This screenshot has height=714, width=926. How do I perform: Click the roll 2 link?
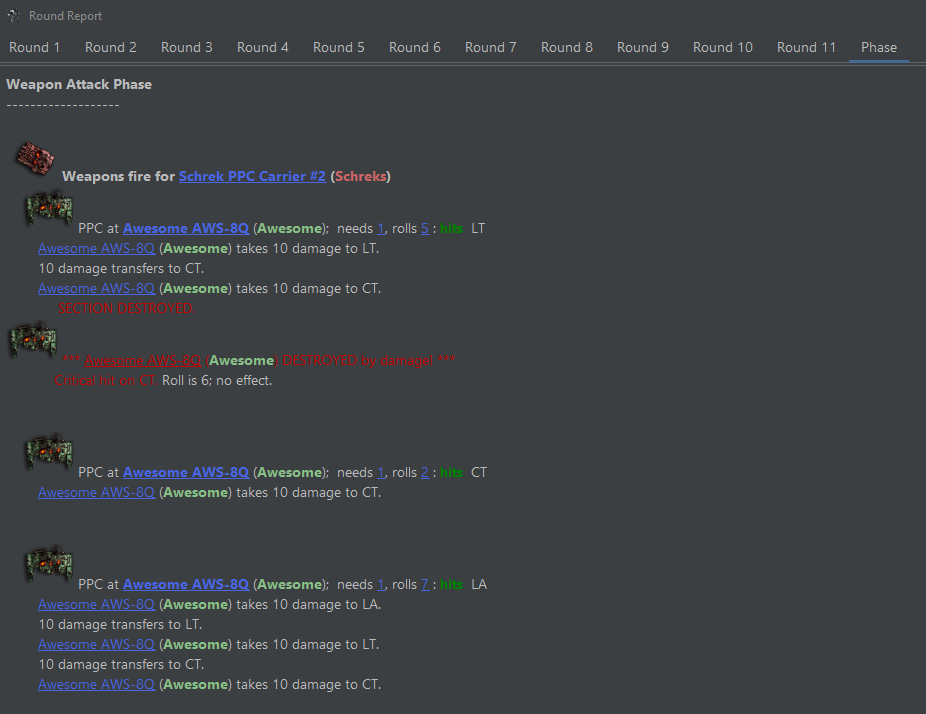tap(425, 472)
